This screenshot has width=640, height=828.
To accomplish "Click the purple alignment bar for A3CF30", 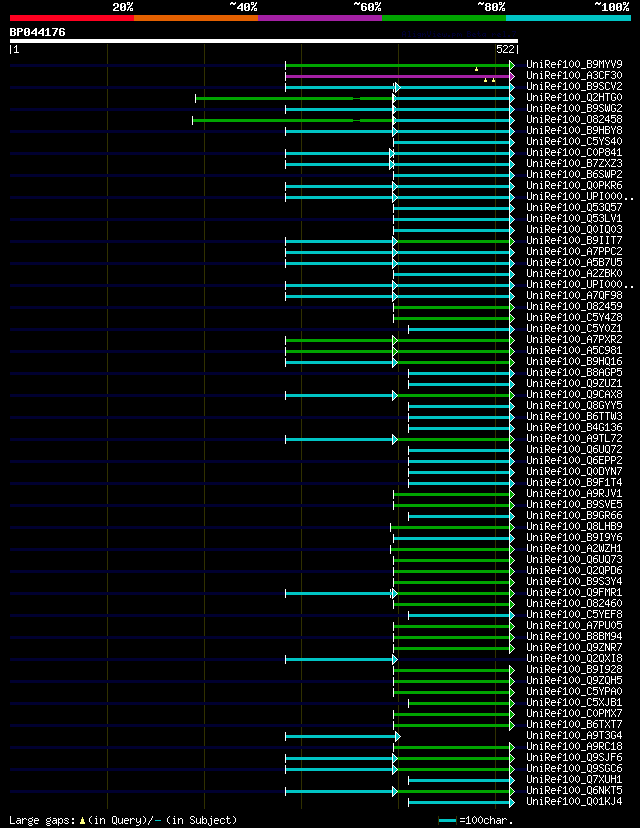I will click(x=398, y=77).
